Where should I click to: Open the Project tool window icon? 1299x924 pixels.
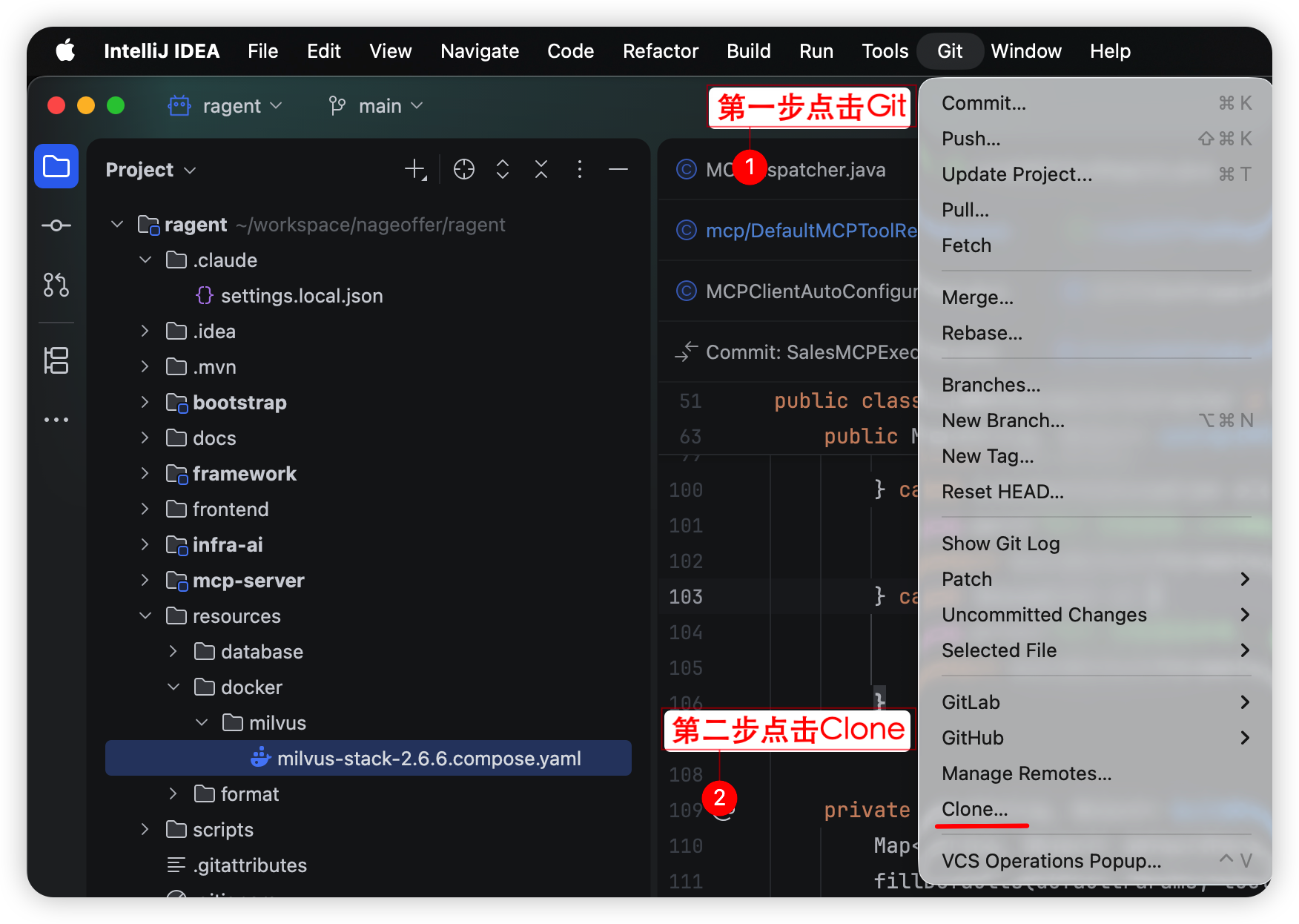[56, 166]
